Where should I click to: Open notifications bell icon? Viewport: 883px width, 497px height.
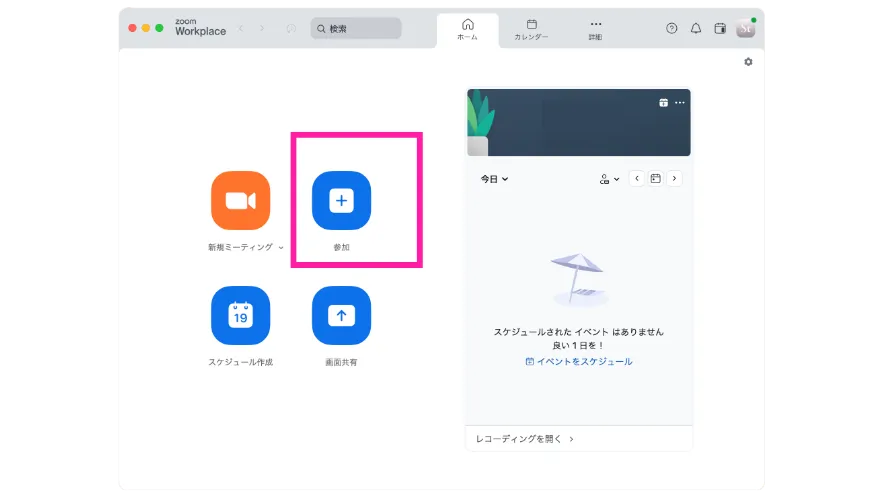click(696, 28)
